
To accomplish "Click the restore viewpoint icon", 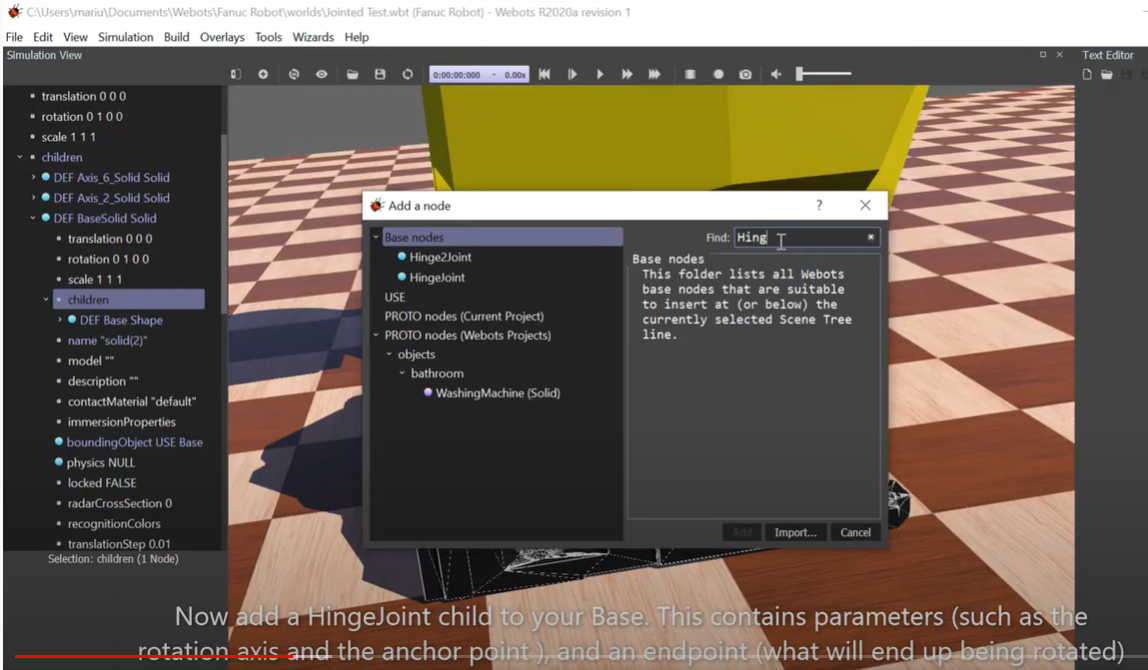I will click(294, 74).
